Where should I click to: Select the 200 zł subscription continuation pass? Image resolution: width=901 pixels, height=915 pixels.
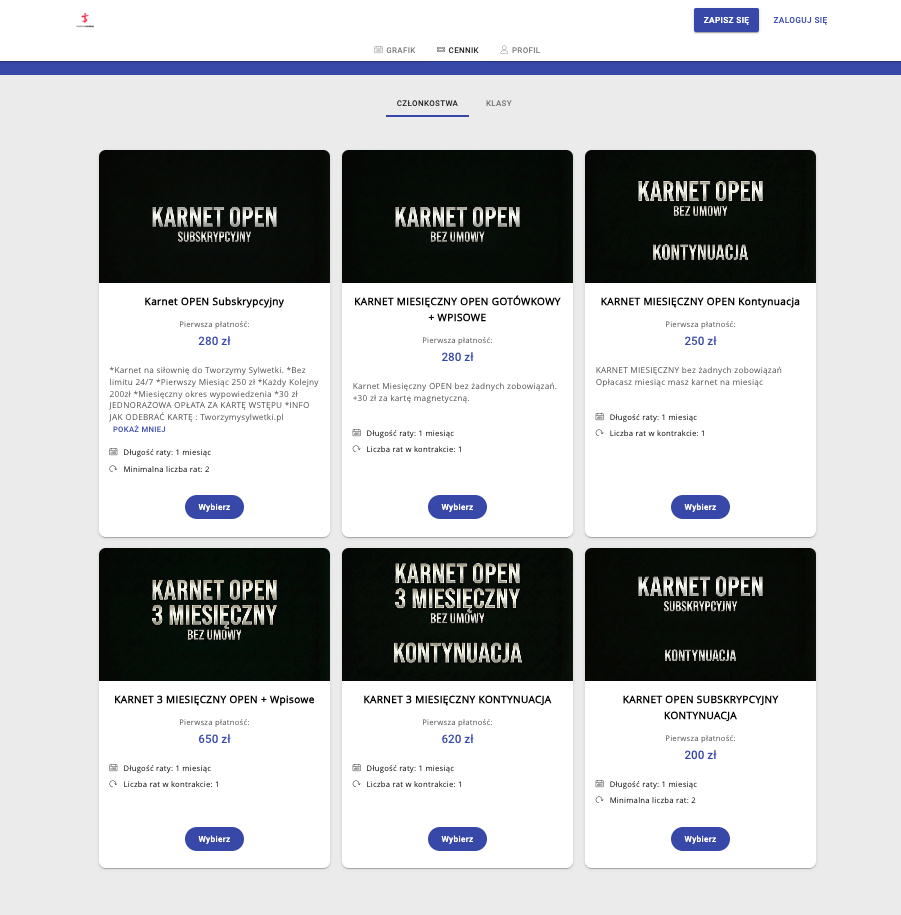[700, 839]
